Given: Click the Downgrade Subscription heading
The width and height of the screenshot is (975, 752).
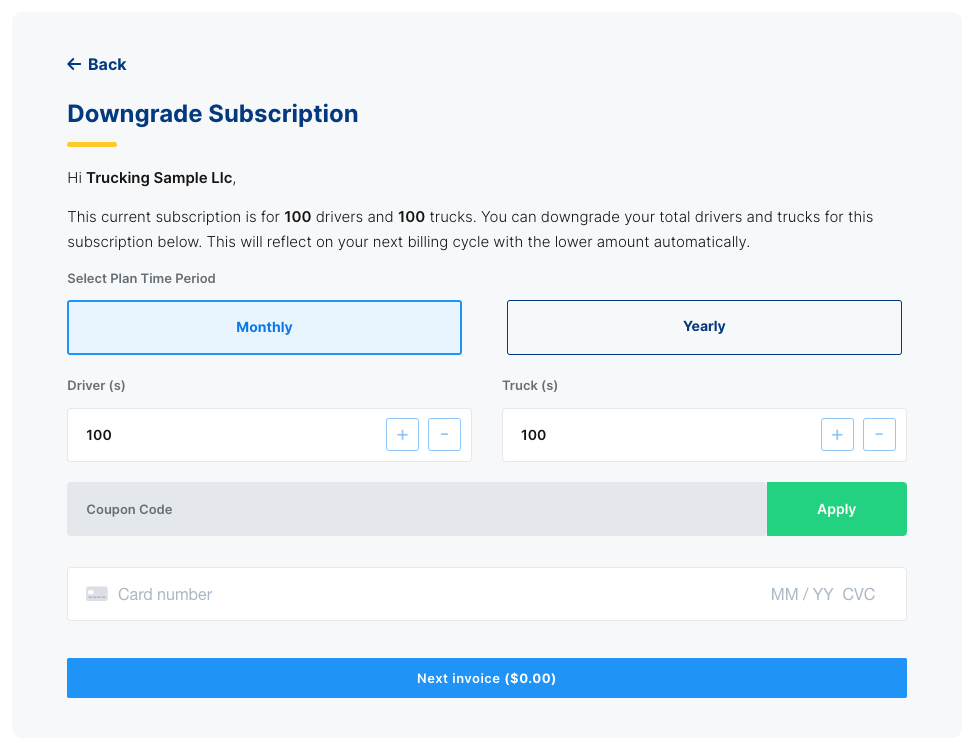Looking at the screenshot, I should (213, 114).
